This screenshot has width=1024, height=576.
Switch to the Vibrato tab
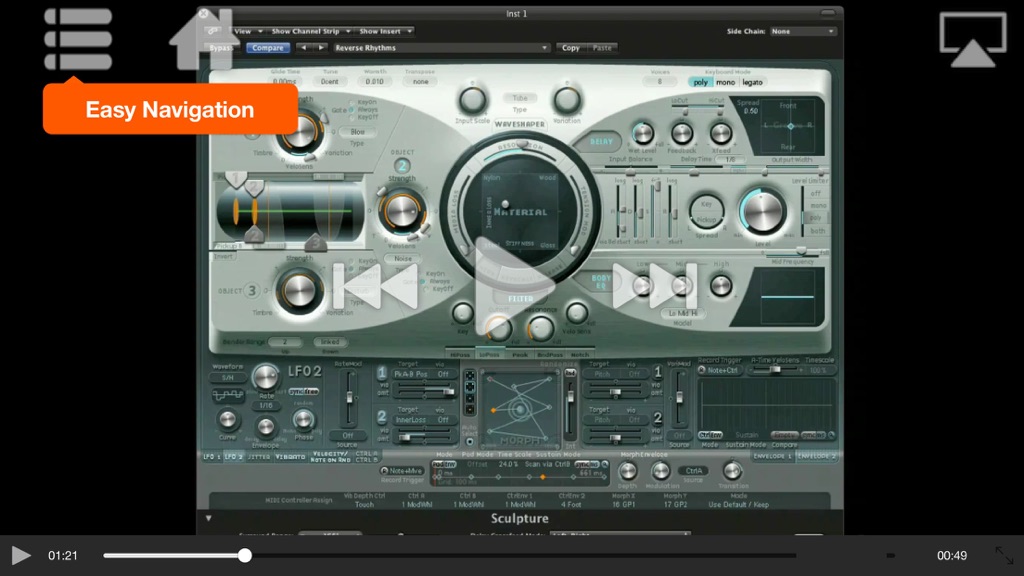tap(290, 457)
